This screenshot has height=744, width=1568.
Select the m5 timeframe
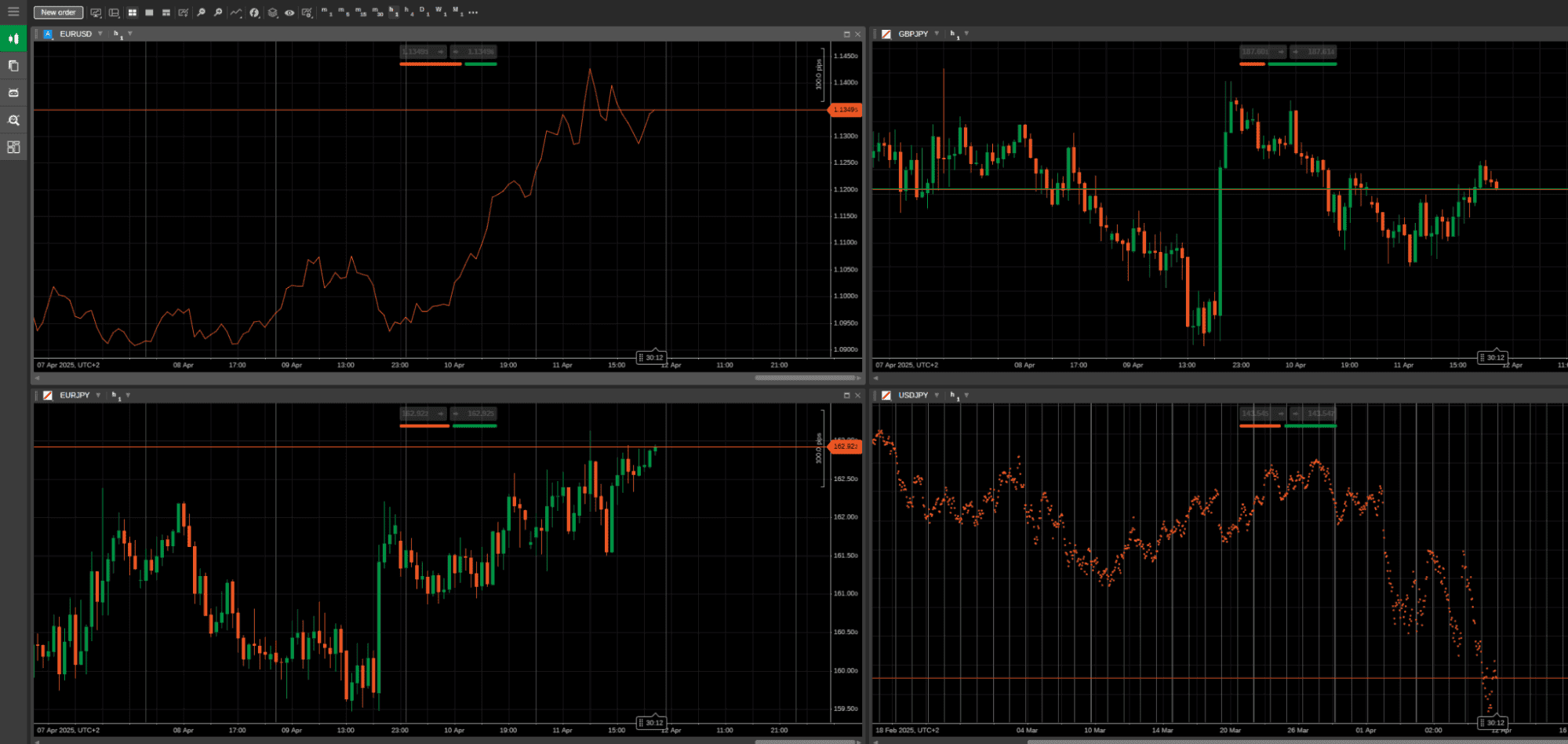(x=344, y=12)
